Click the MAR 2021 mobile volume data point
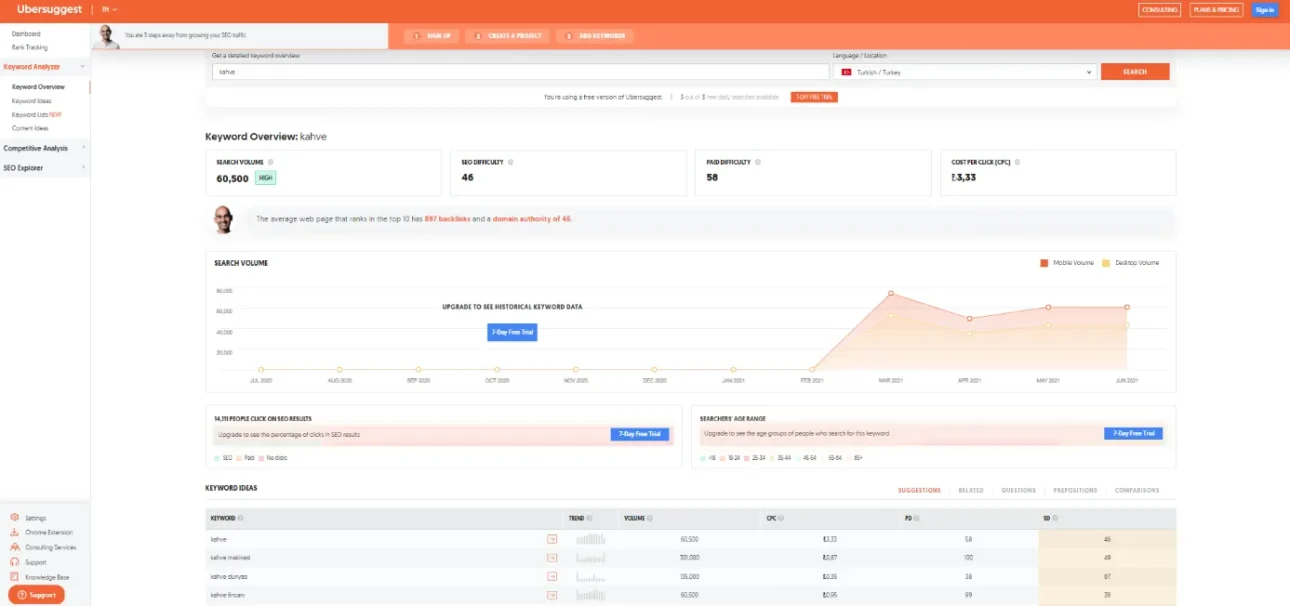The height and width of the screenshot is (606, 1290). pos(890,294)
